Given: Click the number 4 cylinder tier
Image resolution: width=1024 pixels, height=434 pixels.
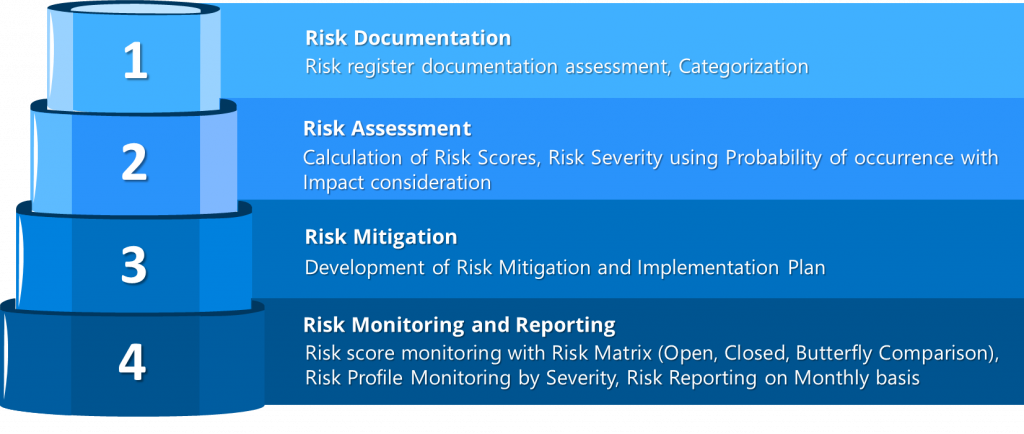Looking at the screenshot, I should [x=132, y=362].
